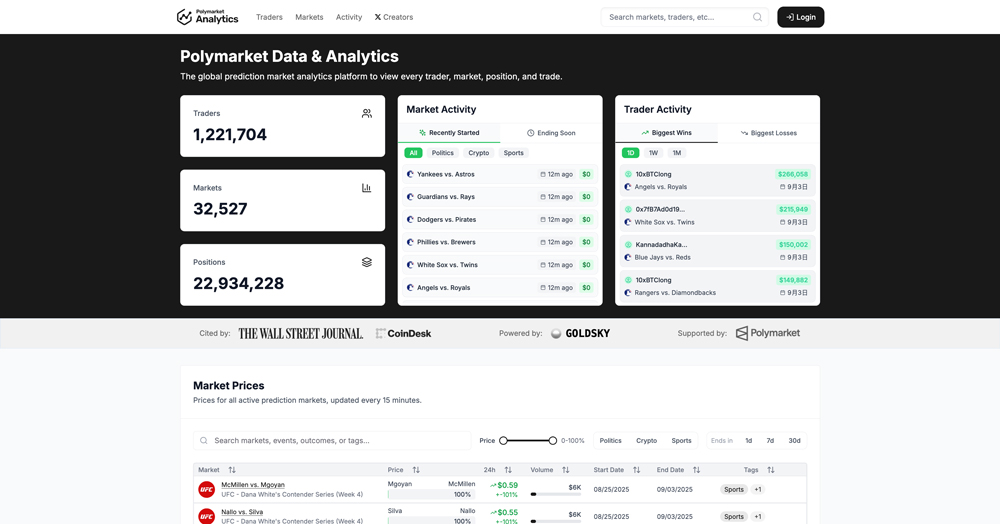This screenshot has height=524, width=1000.
Task: Open the Biggest Losses tab
Action: 768,133
